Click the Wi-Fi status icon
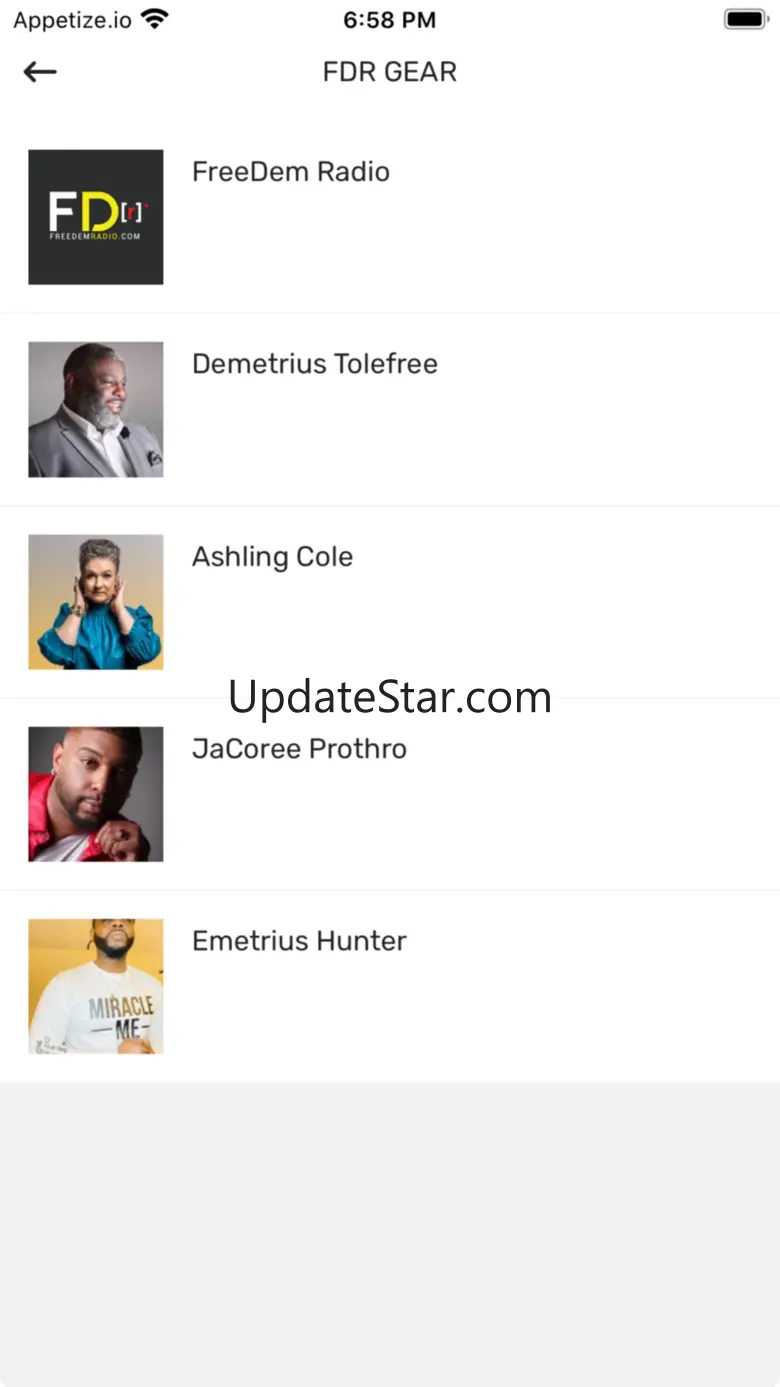 pyautogui.click(x=155, y=19)
